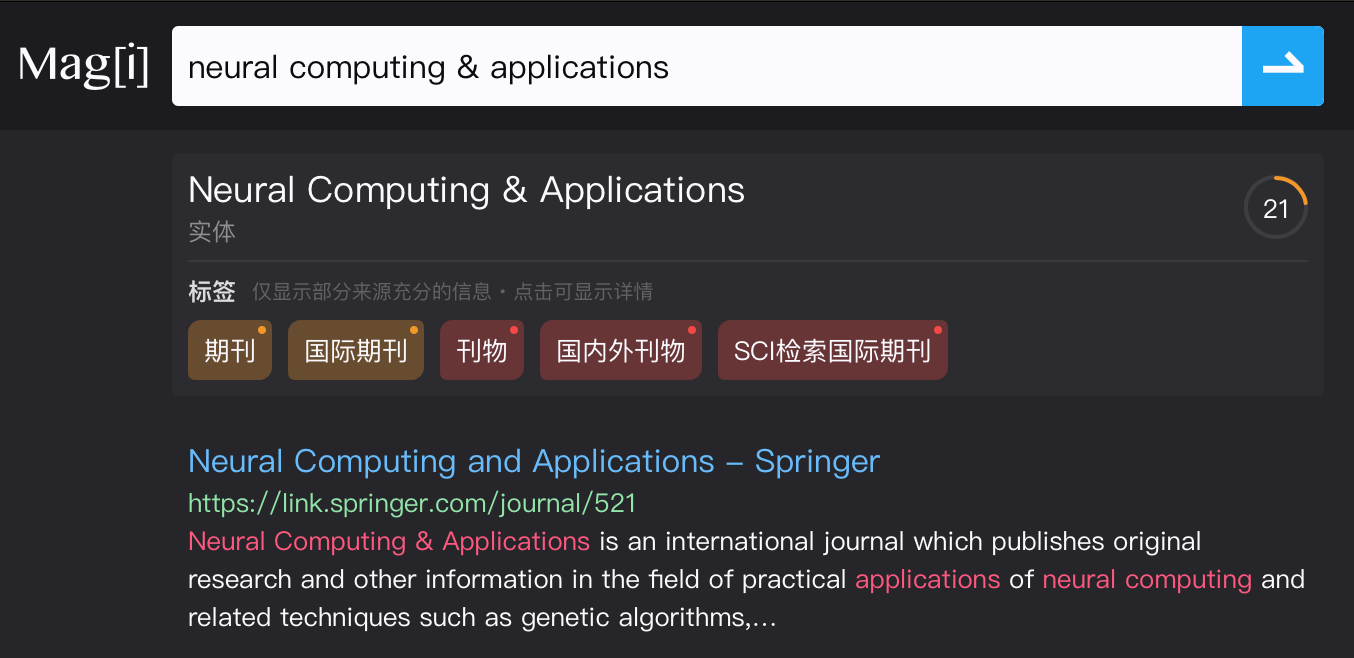Screen dimensions: 1354x658
Task: Select the 刊物 tag
Action: [482, 351]
